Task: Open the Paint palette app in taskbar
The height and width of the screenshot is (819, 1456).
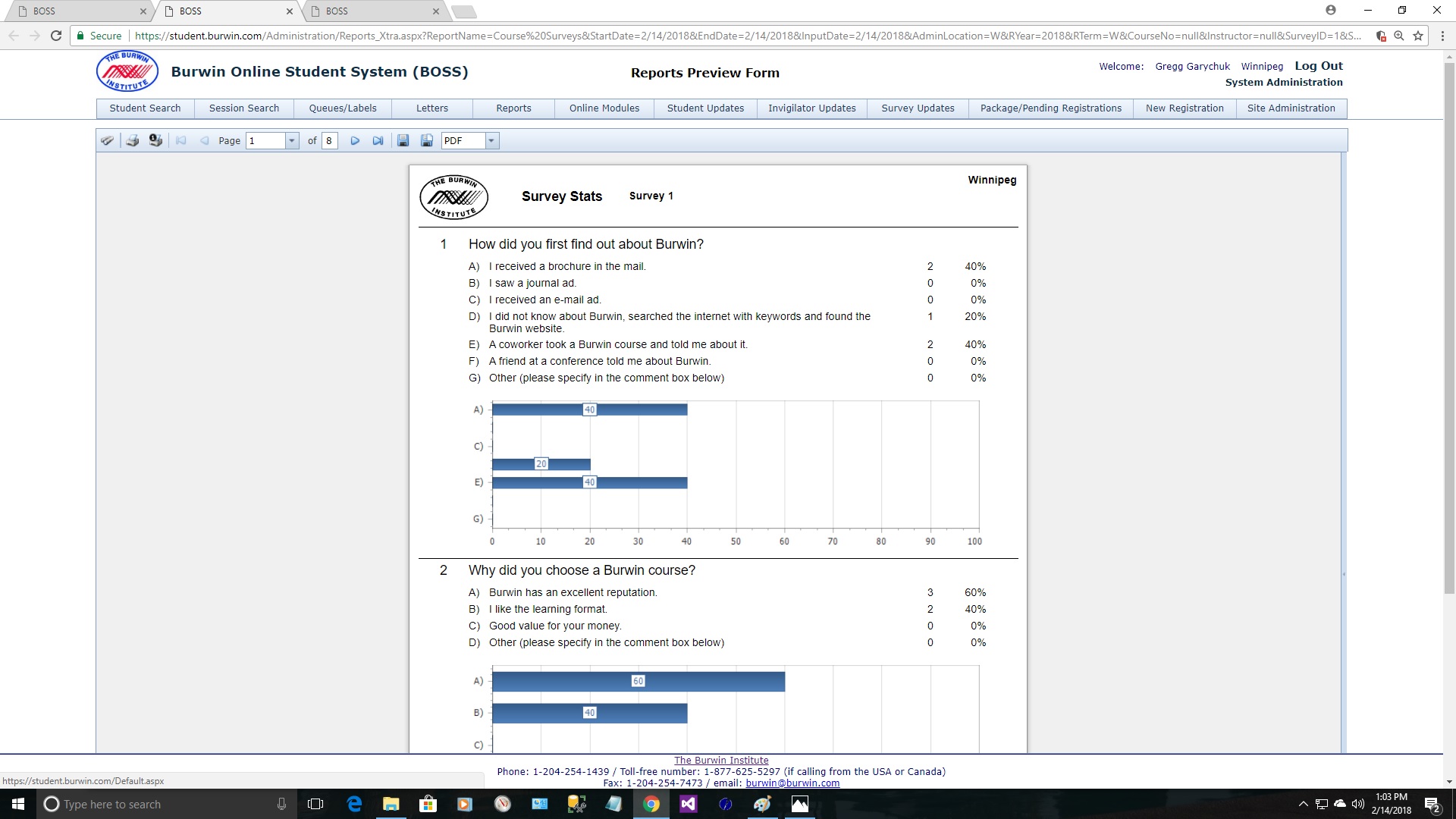Action: pyautogui.click(x=762, y=804)
